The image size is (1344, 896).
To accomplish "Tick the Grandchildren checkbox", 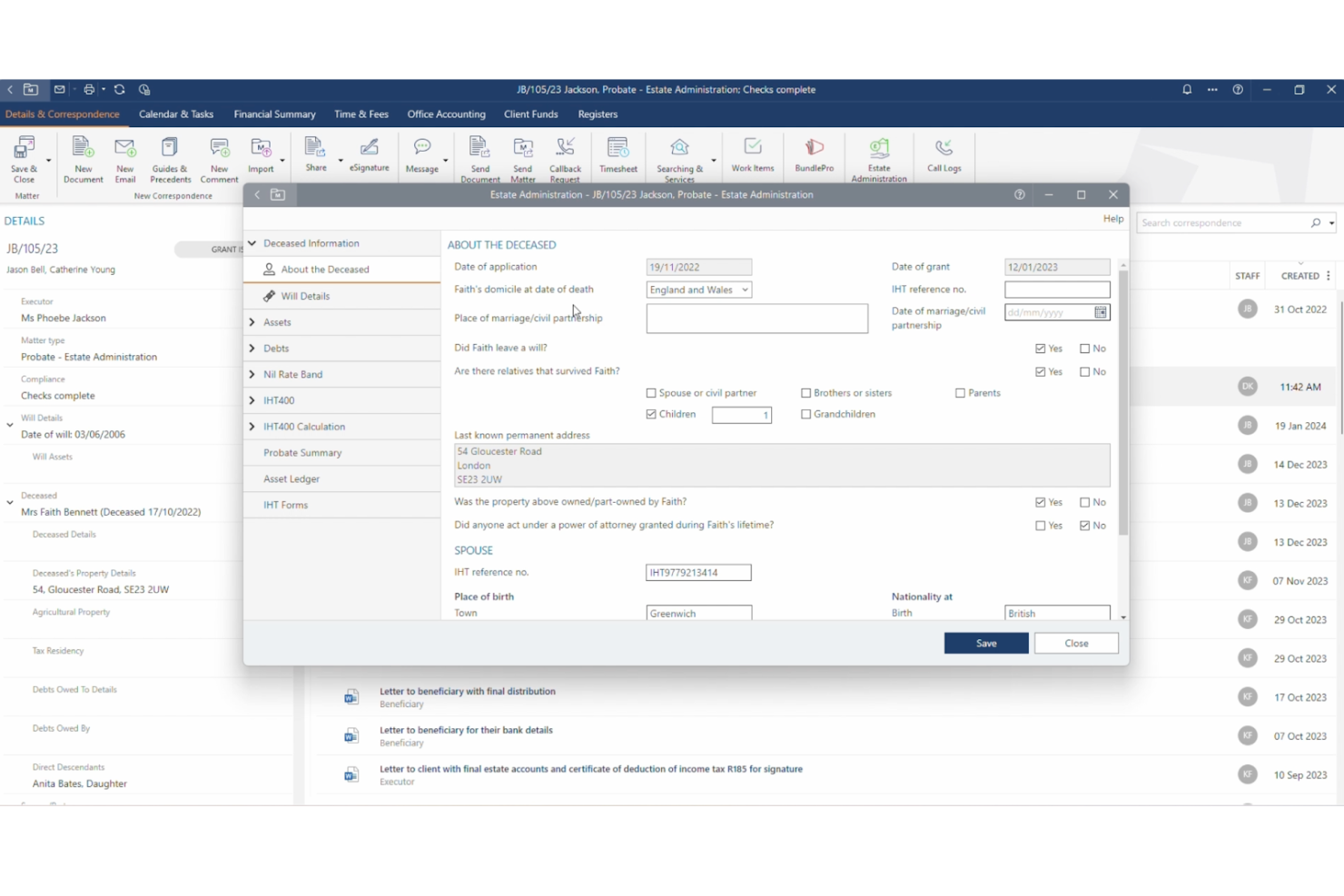I will click(x=806, y=414).
